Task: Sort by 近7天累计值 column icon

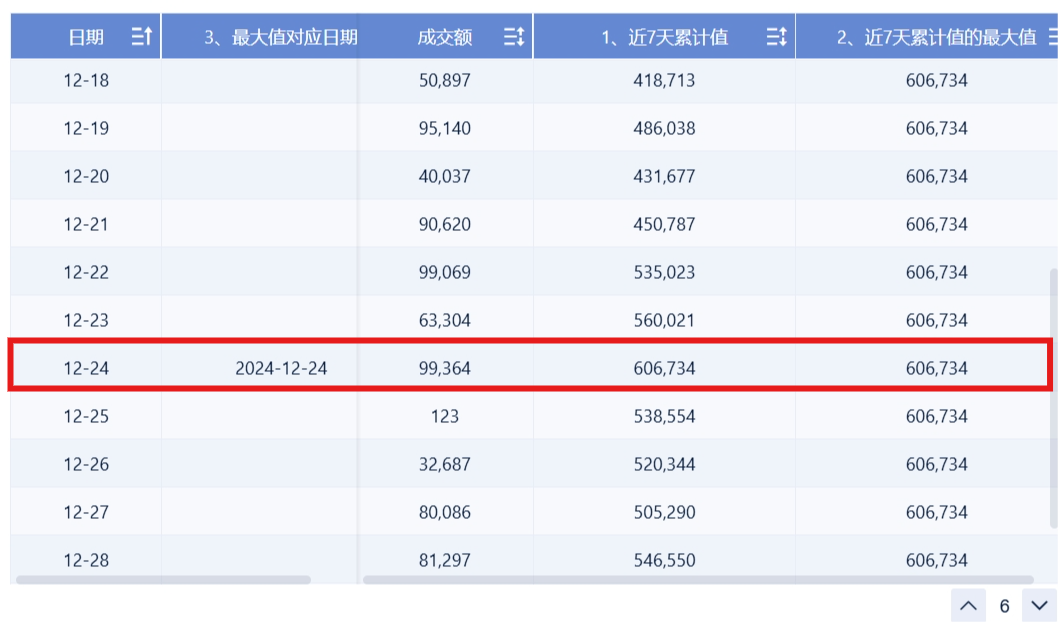Action: [777, 36]
